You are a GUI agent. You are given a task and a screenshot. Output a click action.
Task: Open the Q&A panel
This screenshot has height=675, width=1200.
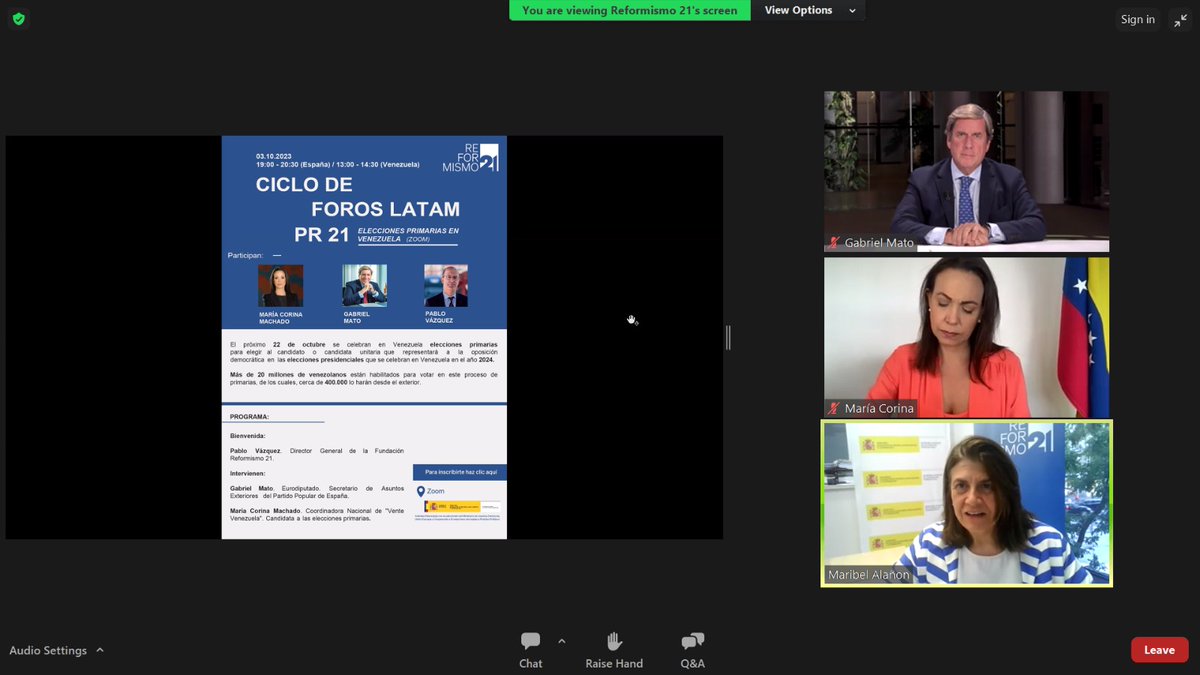692,650
